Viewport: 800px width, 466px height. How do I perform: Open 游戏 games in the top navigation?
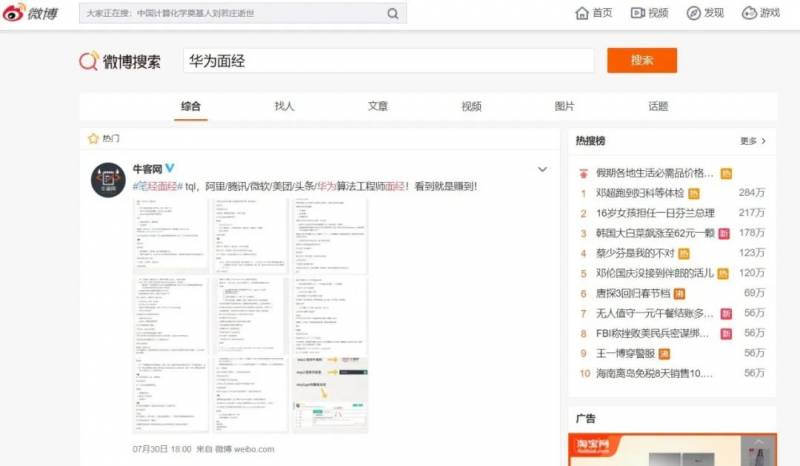761,13
